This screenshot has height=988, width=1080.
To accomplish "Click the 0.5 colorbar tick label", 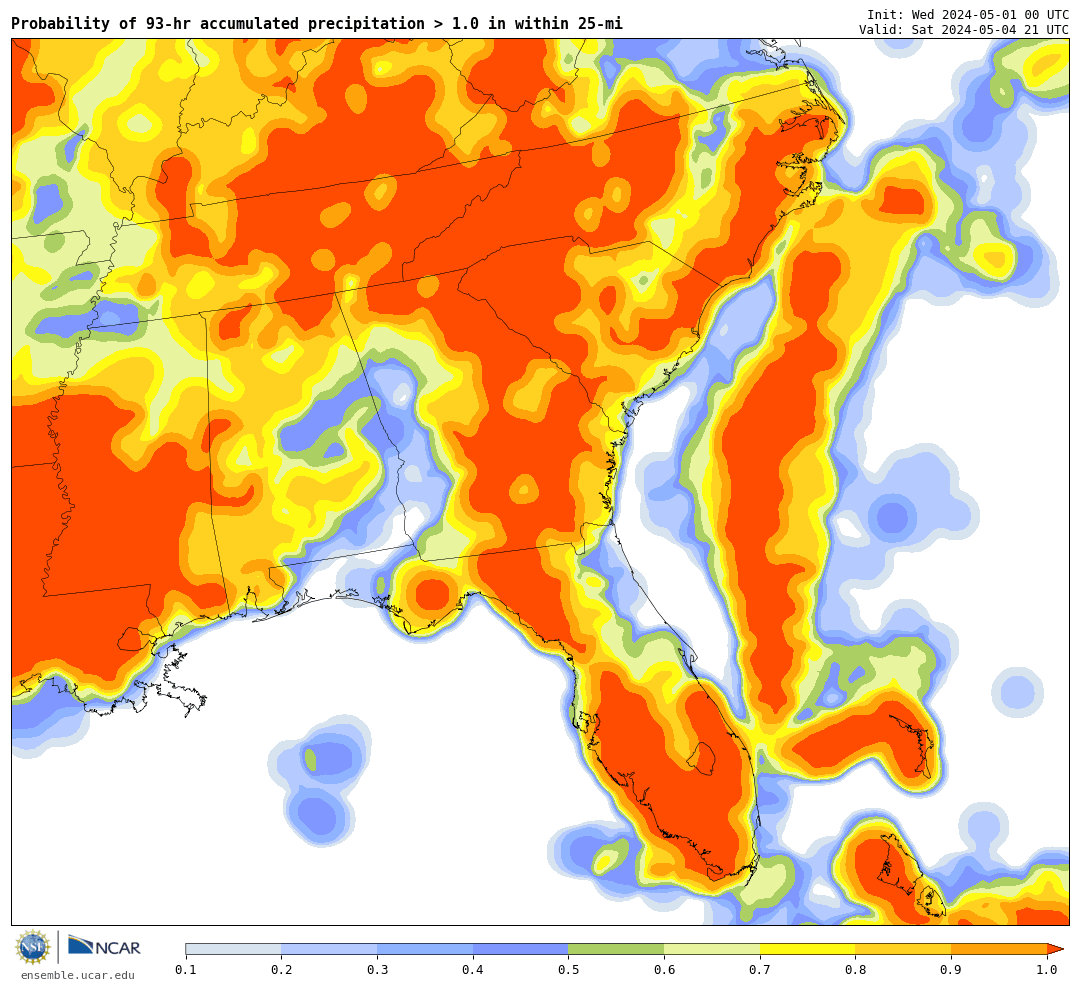I will coord(569,970).
